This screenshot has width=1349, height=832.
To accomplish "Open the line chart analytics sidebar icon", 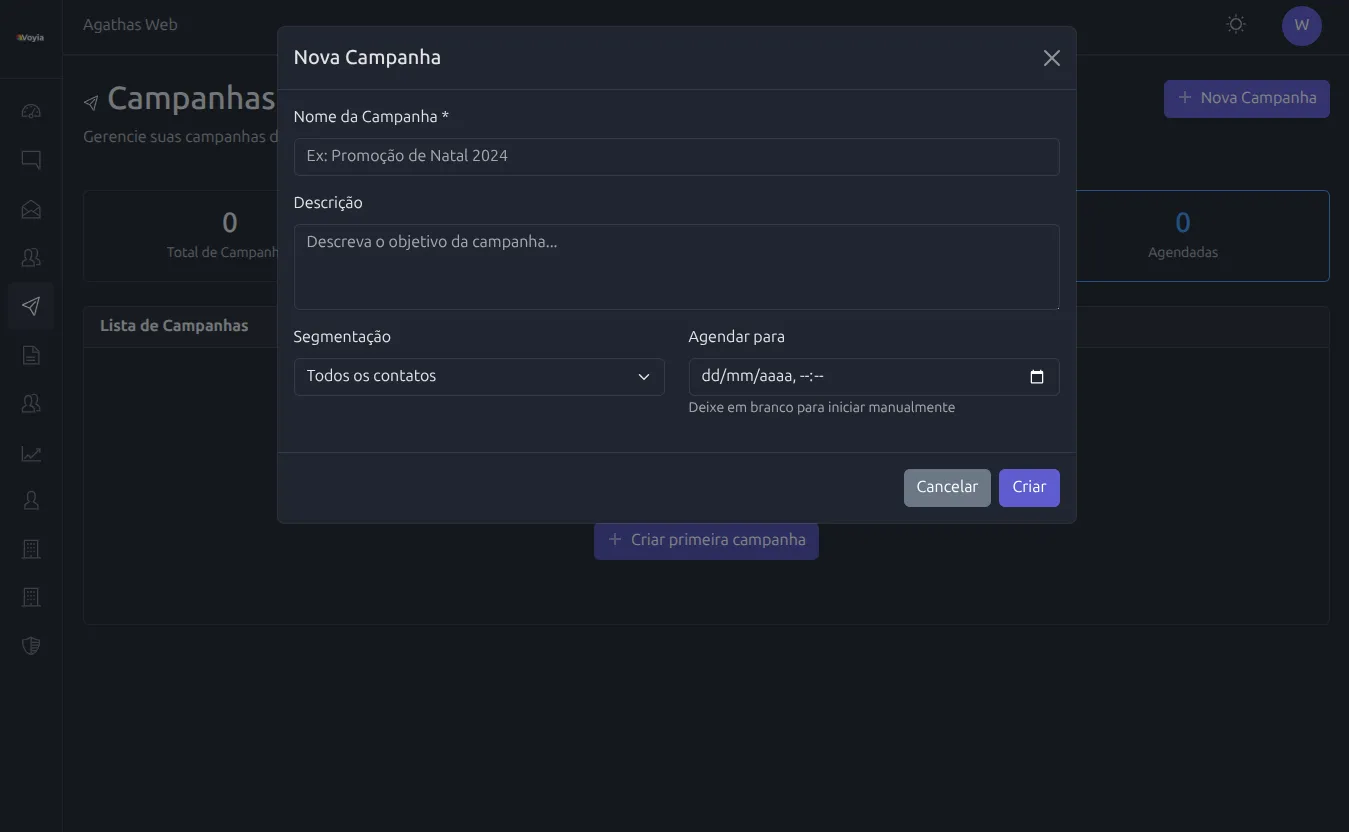I will (31, 454).
